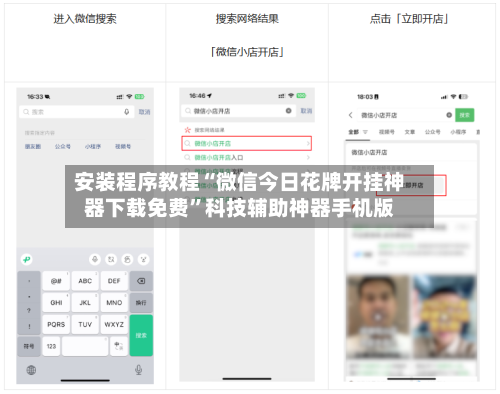Viewport: 500px width, 394px height.
Task: Open the right video thumbnail on the 18:03 screen
Action: [444, 317]
